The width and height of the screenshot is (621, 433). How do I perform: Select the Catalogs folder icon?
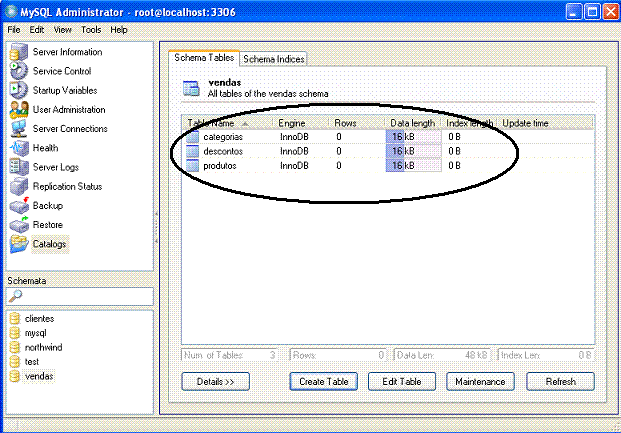(19, 244)
